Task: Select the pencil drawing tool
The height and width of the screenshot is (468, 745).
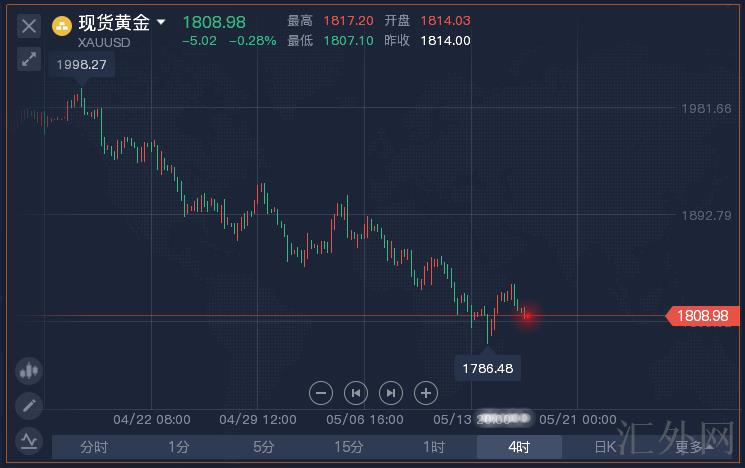Action: pos(28,405)
